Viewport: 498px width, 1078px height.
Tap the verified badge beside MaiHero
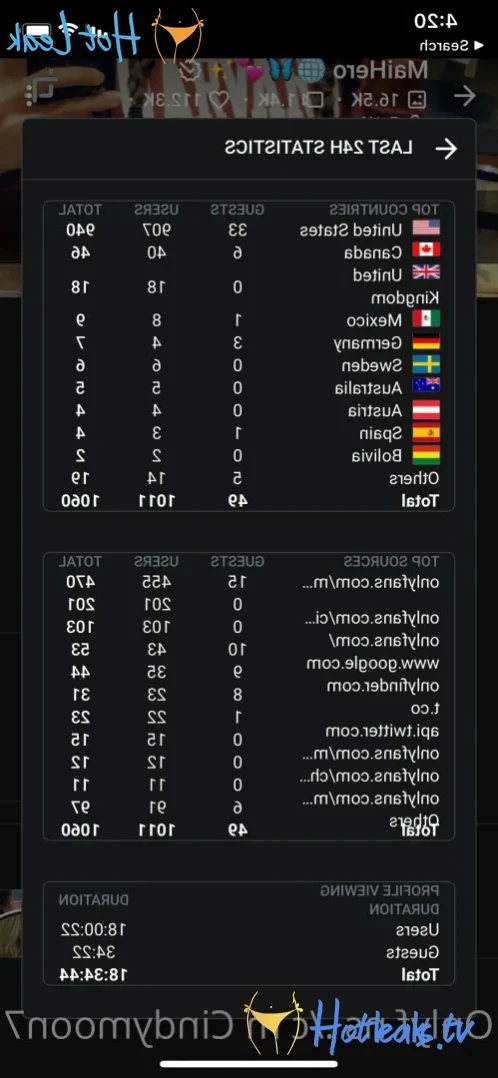point(190,71)
